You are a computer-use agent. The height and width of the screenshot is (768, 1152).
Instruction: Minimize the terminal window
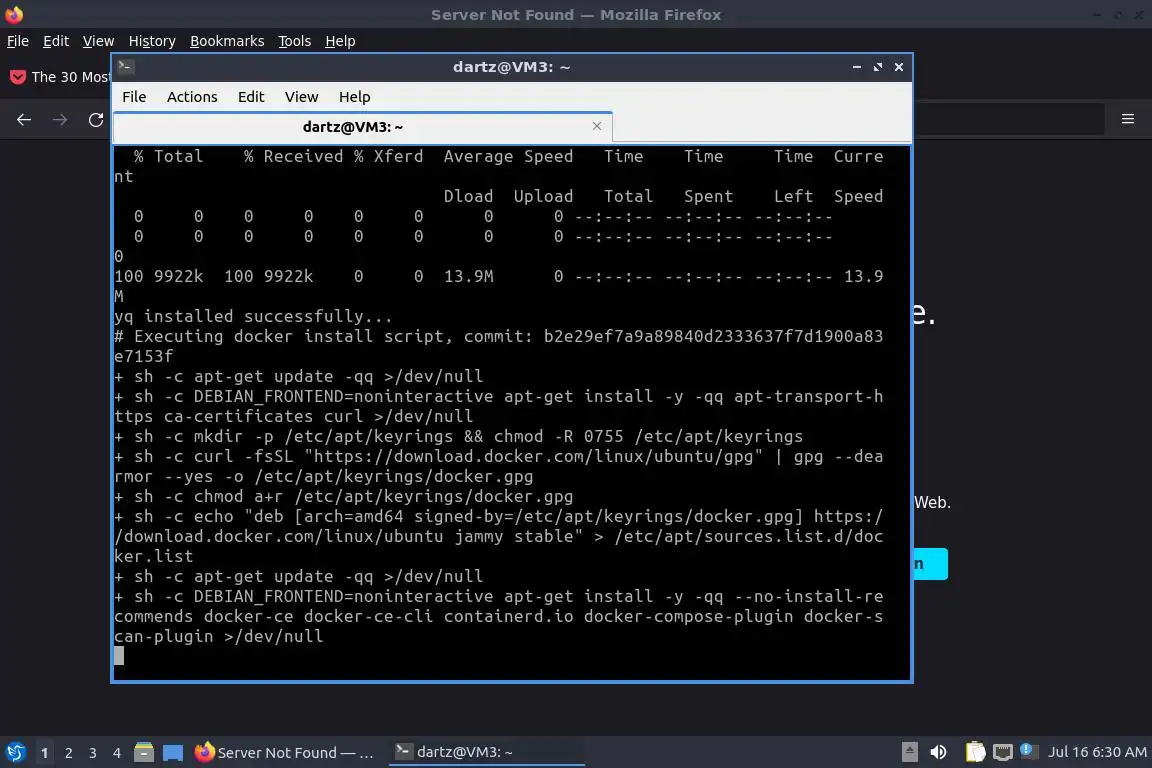[857, 67]
